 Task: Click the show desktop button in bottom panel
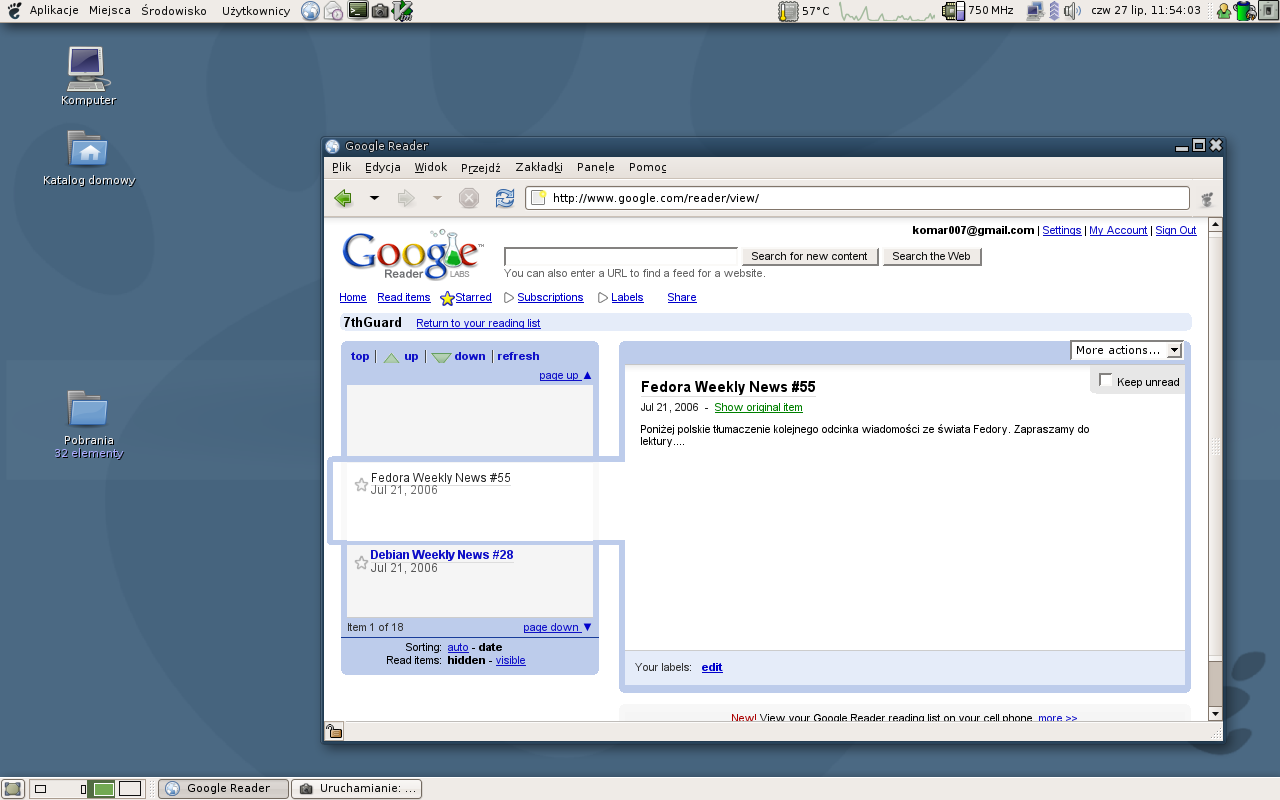[x=13, y=789]
